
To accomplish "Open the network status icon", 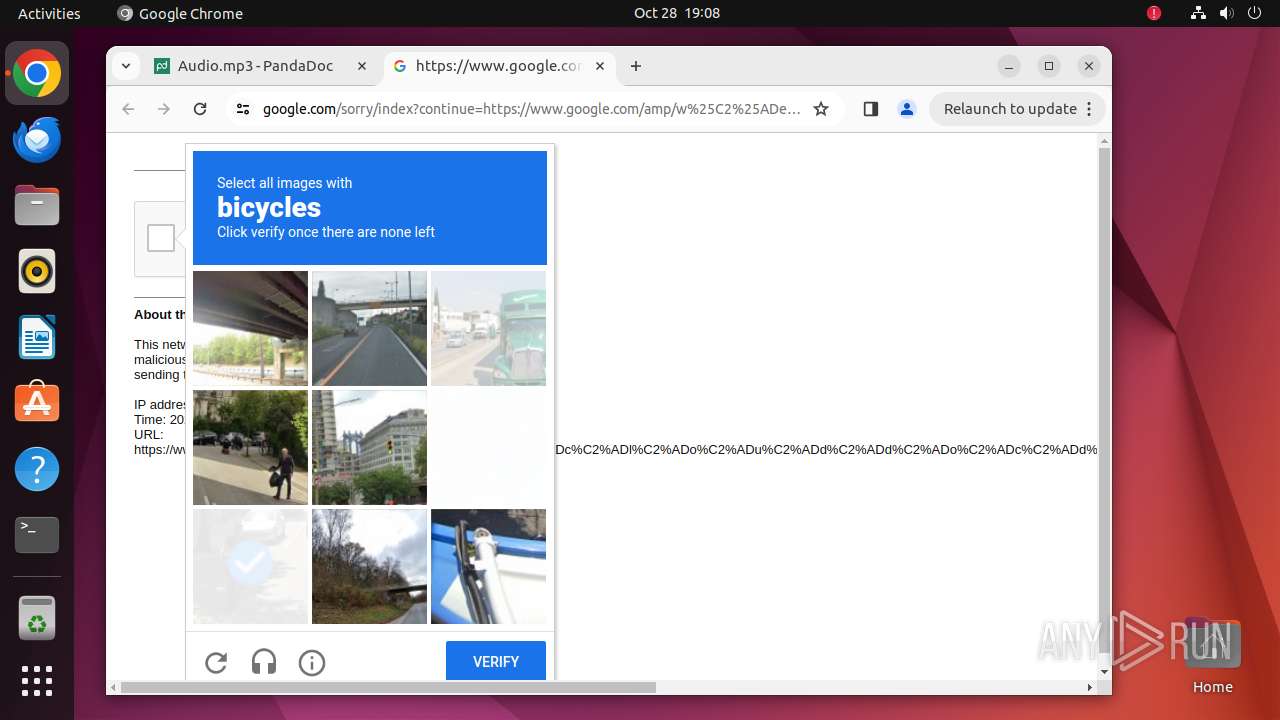I will coord(1198,13).
